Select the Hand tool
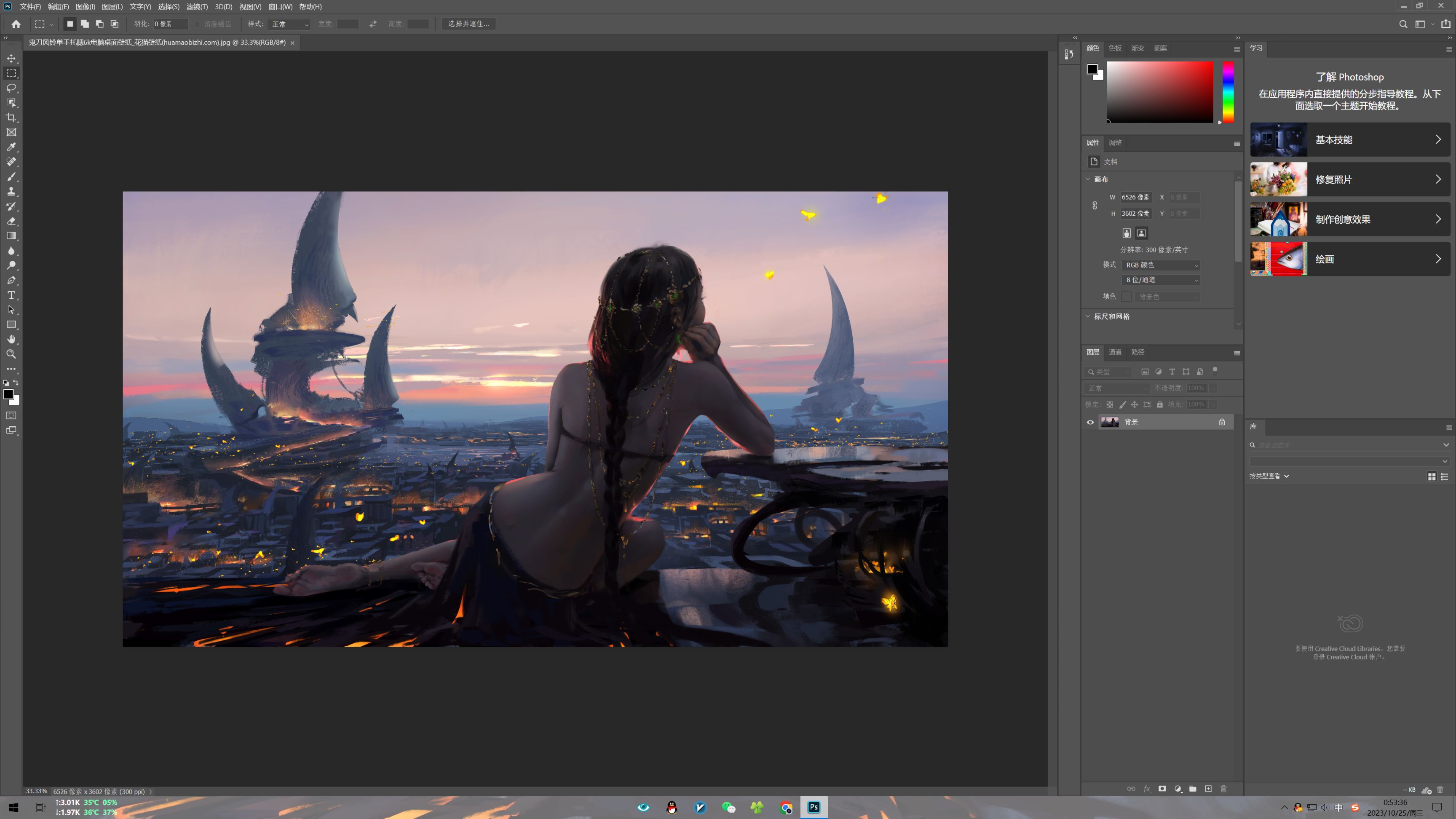 point(11,339)
